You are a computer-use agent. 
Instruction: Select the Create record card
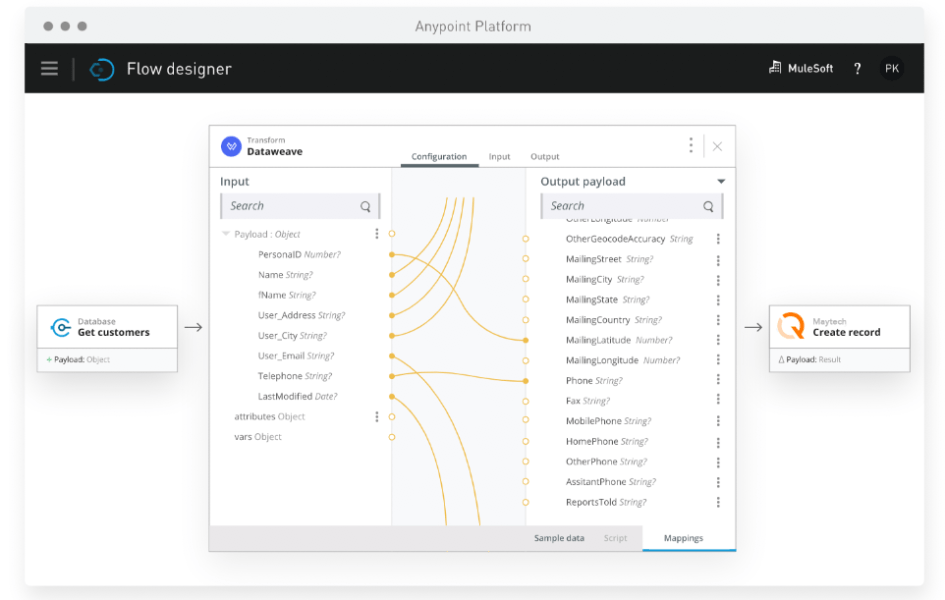coord(840,339)
